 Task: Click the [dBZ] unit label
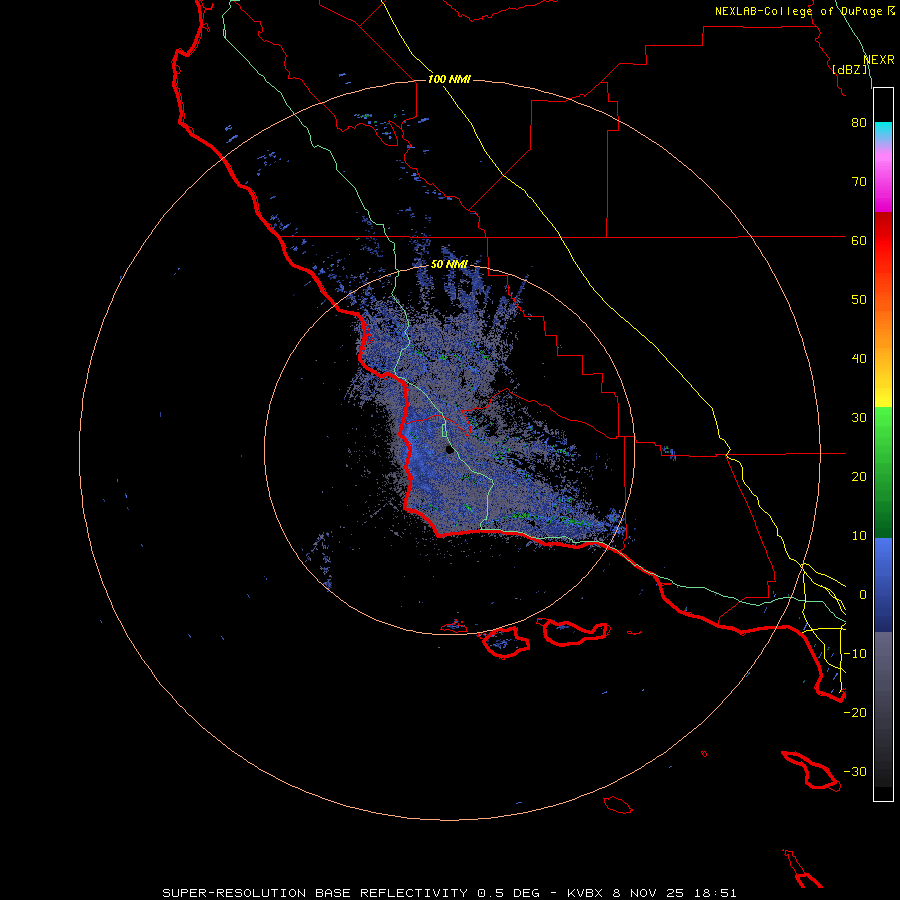[x=849, y=69]
